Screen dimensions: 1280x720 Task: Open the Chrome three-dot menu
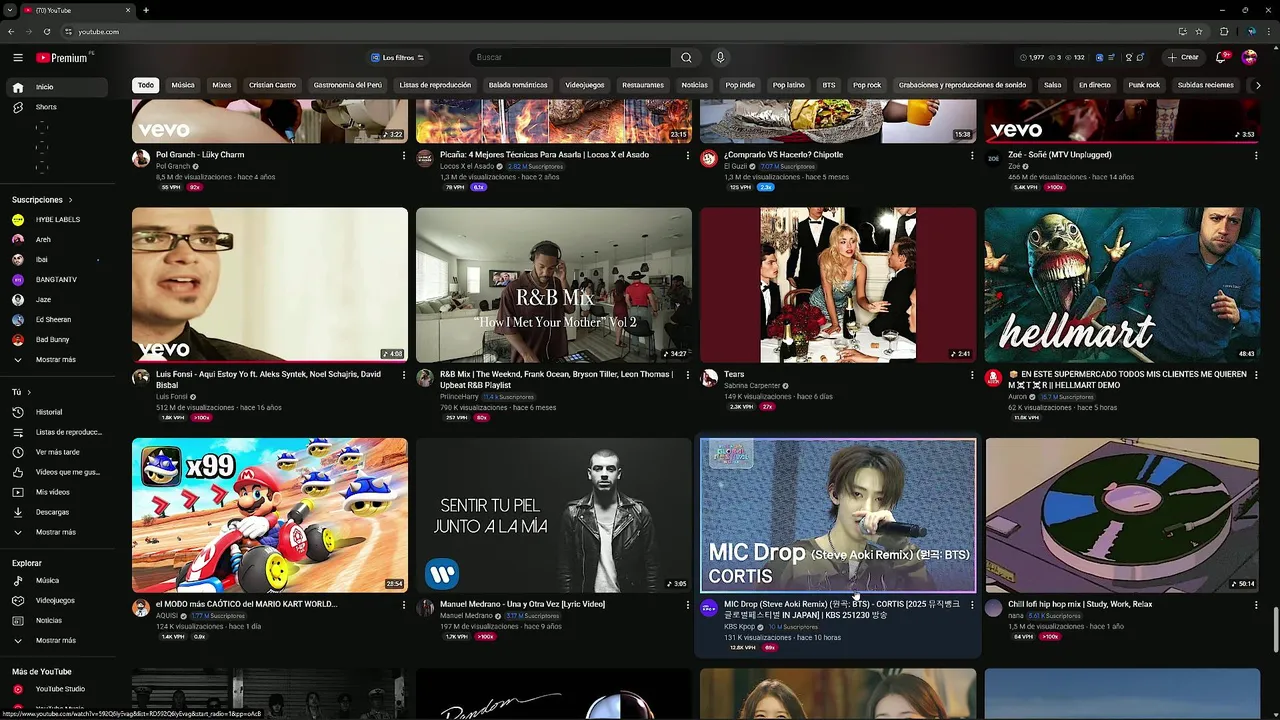1267,32
